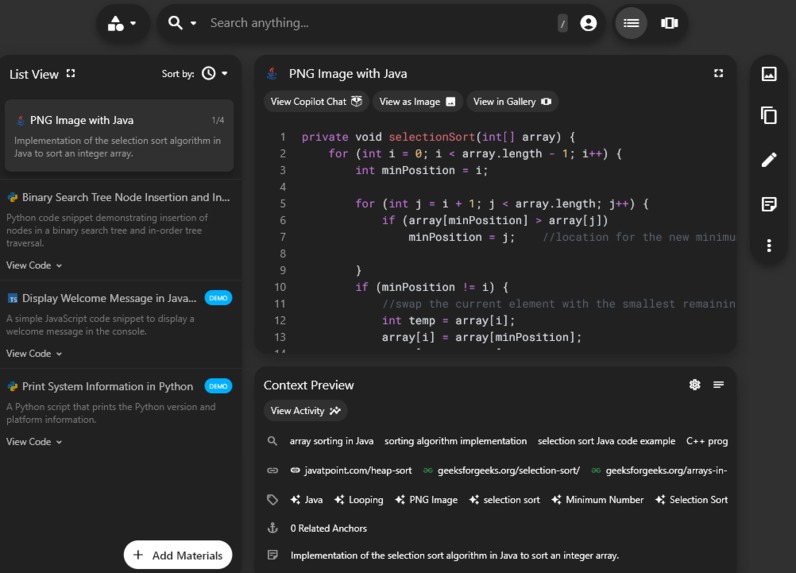Select the PNG Image with Java card
The image size is (796, 573).
click(x=119, y=136)
